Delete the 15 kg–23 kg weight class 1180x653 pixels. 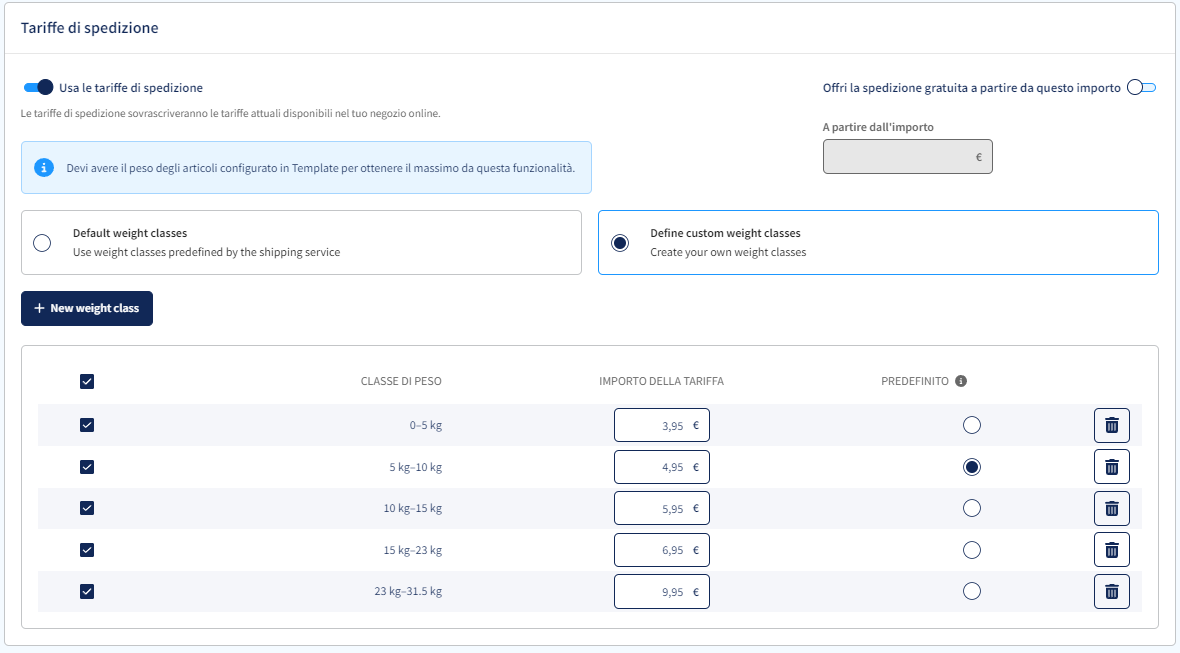click(x=1112, y=550)
